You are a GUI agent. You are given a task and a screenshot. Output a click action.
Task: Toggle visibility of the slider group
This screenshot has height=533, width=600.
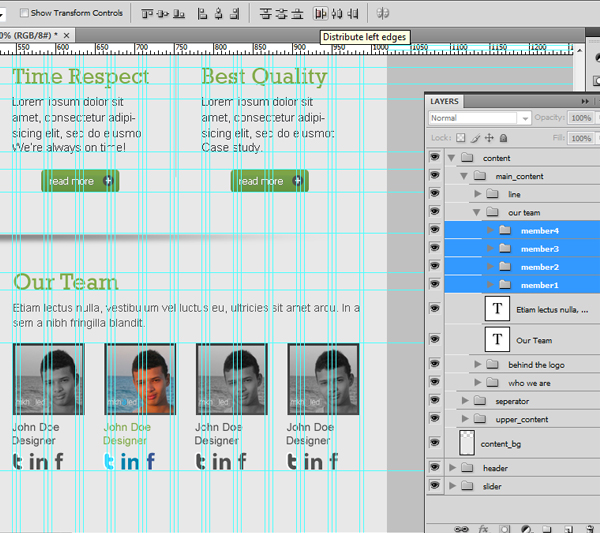(434, 485)
